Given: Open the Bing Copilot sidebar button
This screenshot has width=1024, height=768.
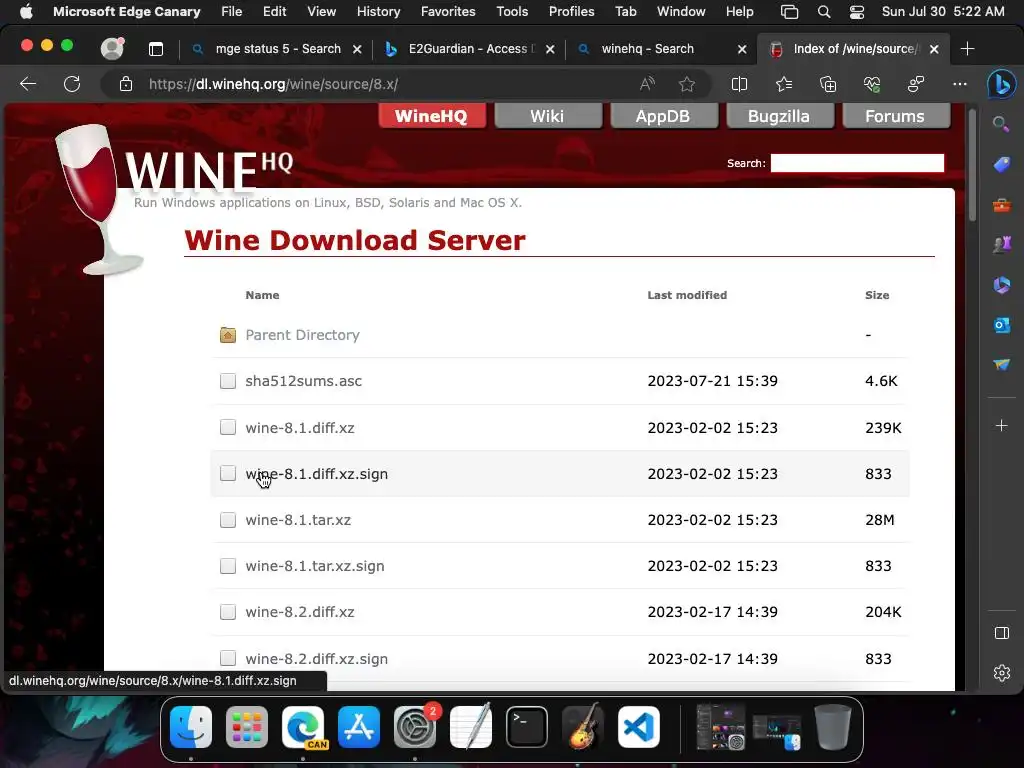Looking at the screenshot, I should (x=1001, y=84).
